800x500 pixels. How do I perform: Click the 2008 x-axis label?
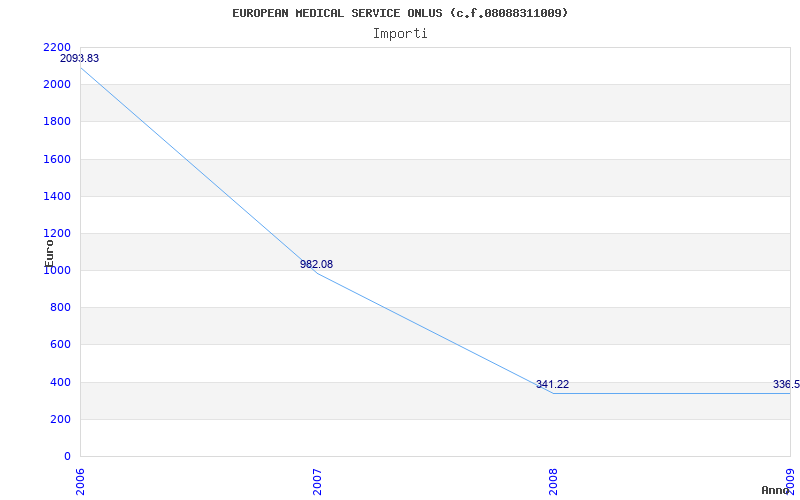coord(554,482)
